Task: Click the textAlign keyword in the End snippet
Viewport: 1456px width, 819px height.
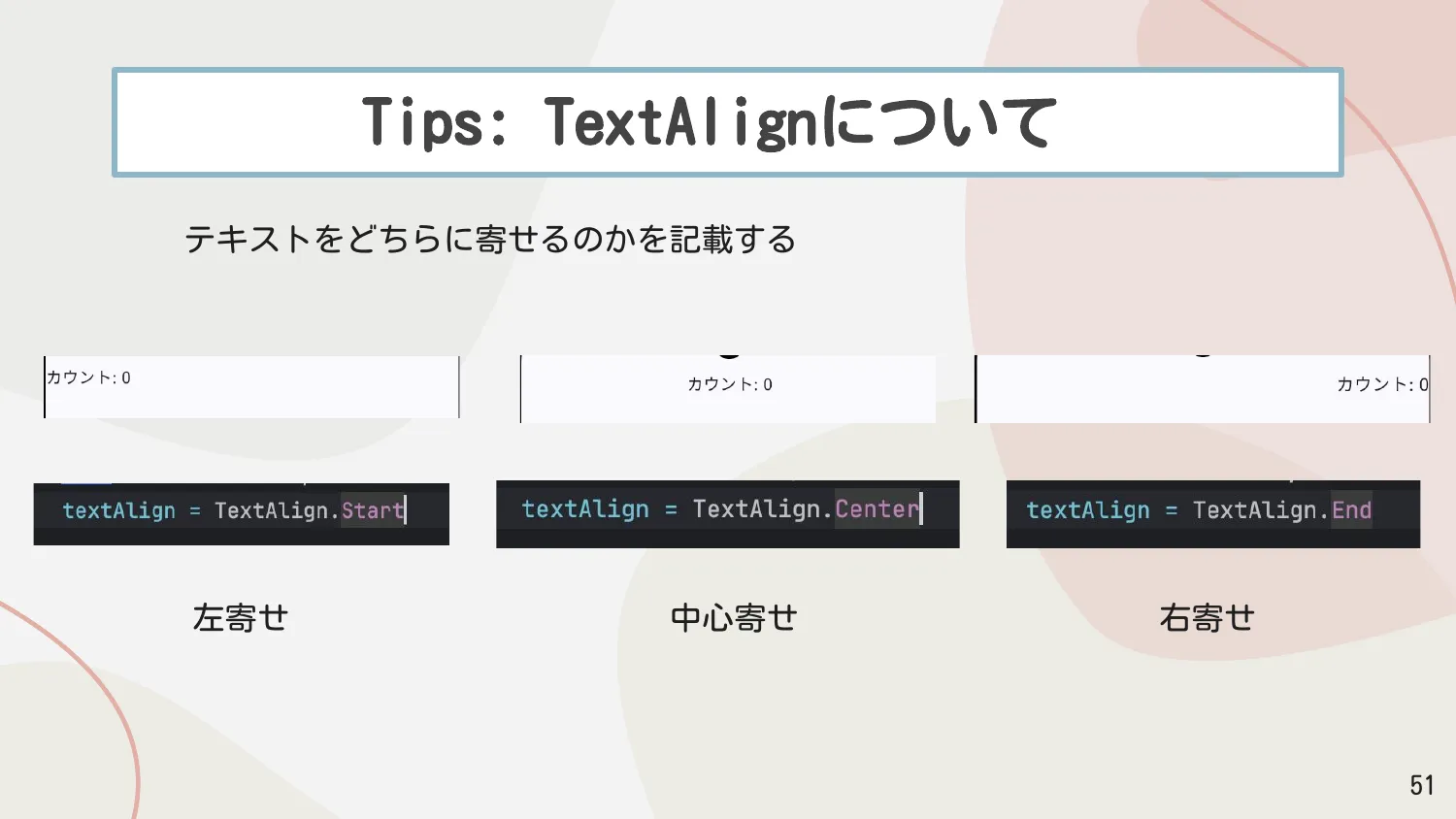Action: [1088, 510]
